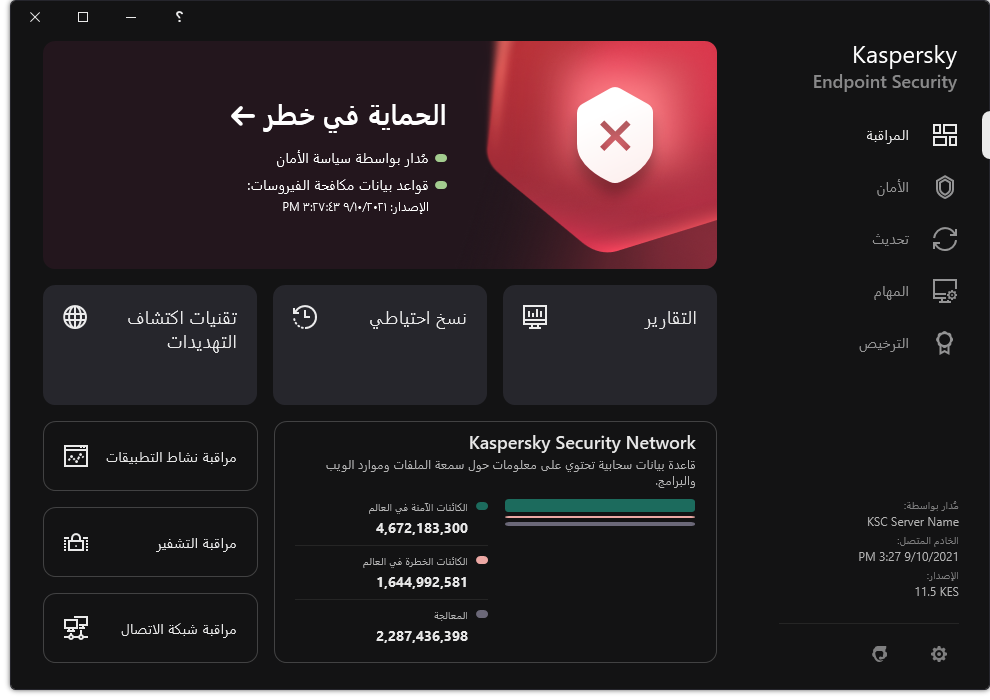This screenshot has height=700, width=990.
Task: Click the green safe-files progress bar
Action: [599, 506]
